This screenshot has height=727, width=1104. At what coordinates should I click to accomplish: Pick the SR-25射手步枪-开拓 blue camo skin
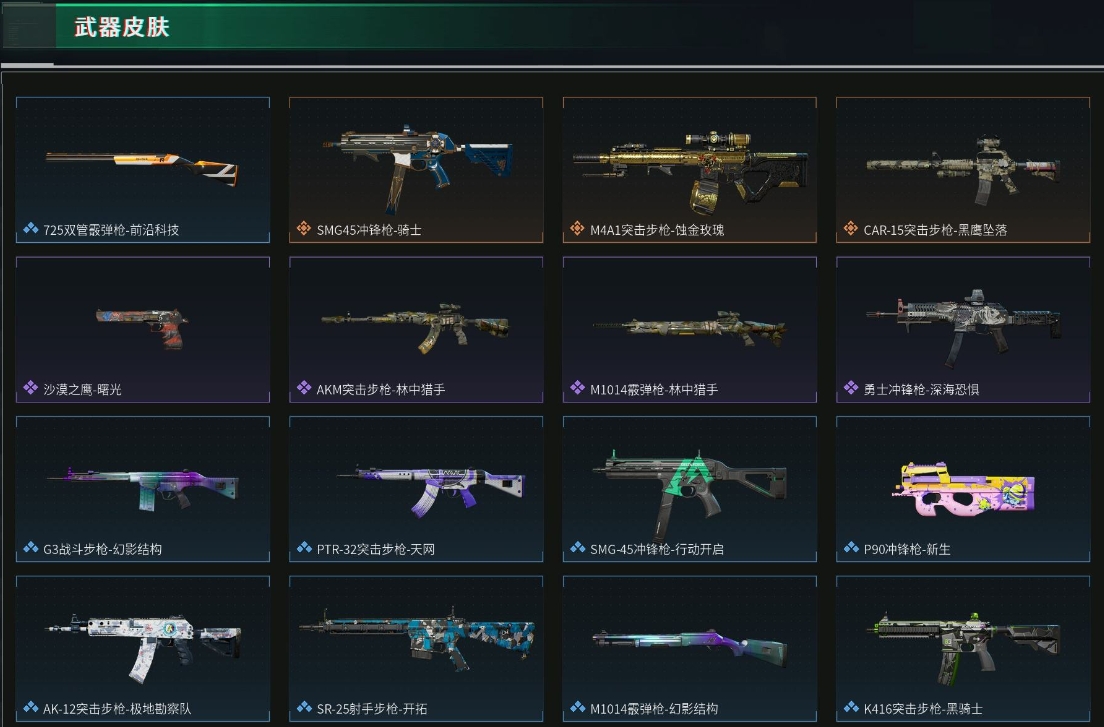point(416,649)
